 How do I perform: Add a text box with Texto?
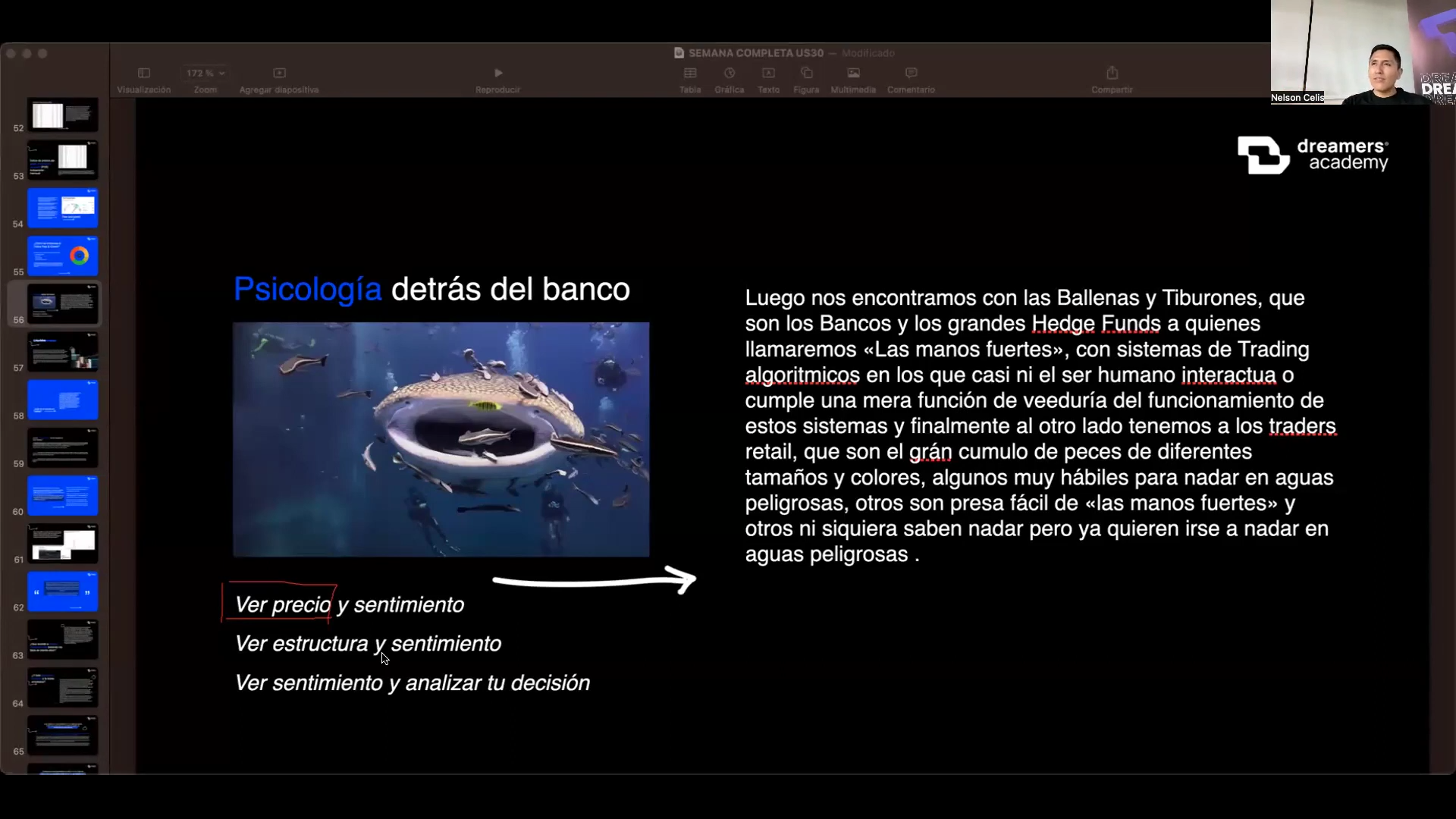(768, 74)
